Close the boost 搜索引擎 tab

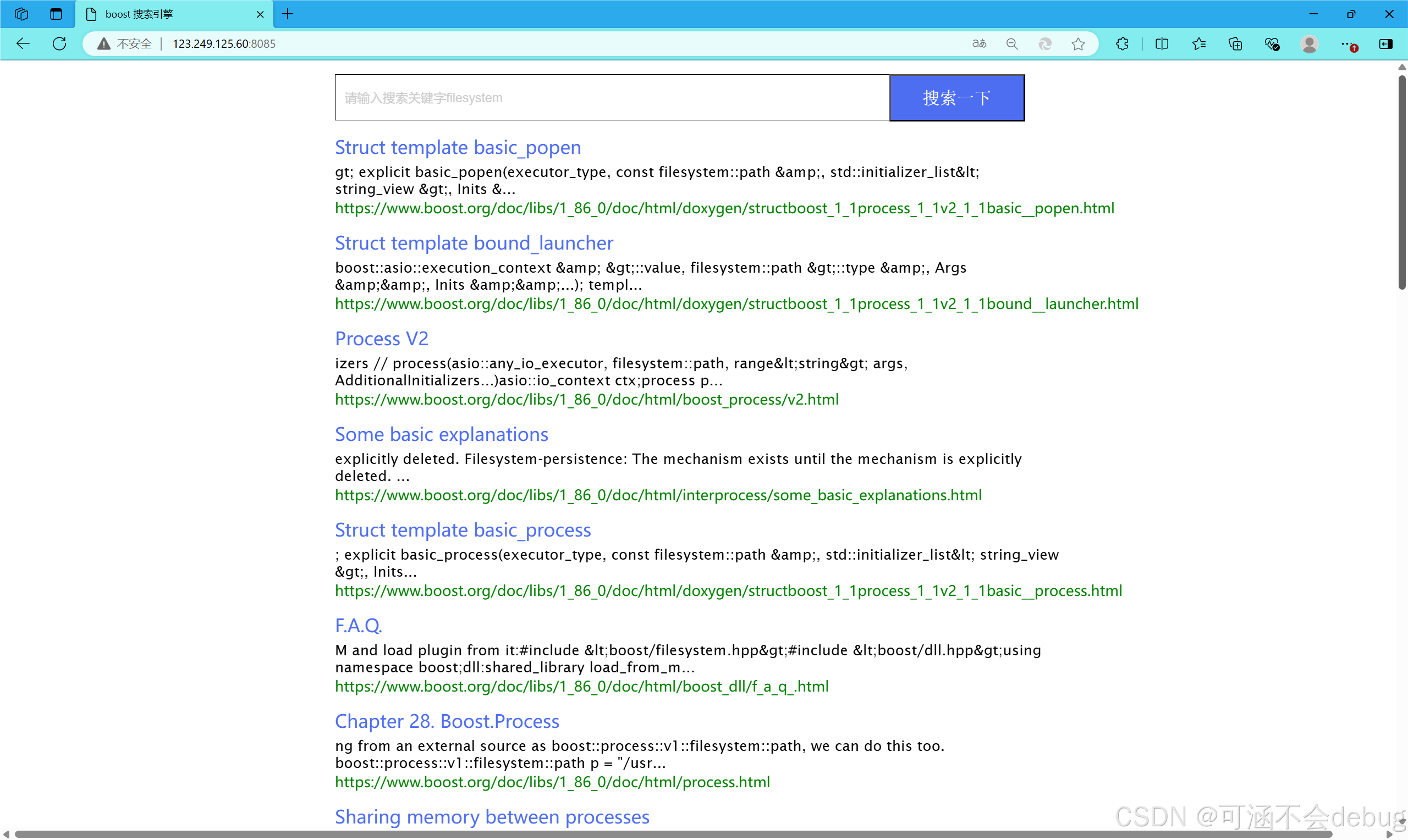tap(260, 14)
